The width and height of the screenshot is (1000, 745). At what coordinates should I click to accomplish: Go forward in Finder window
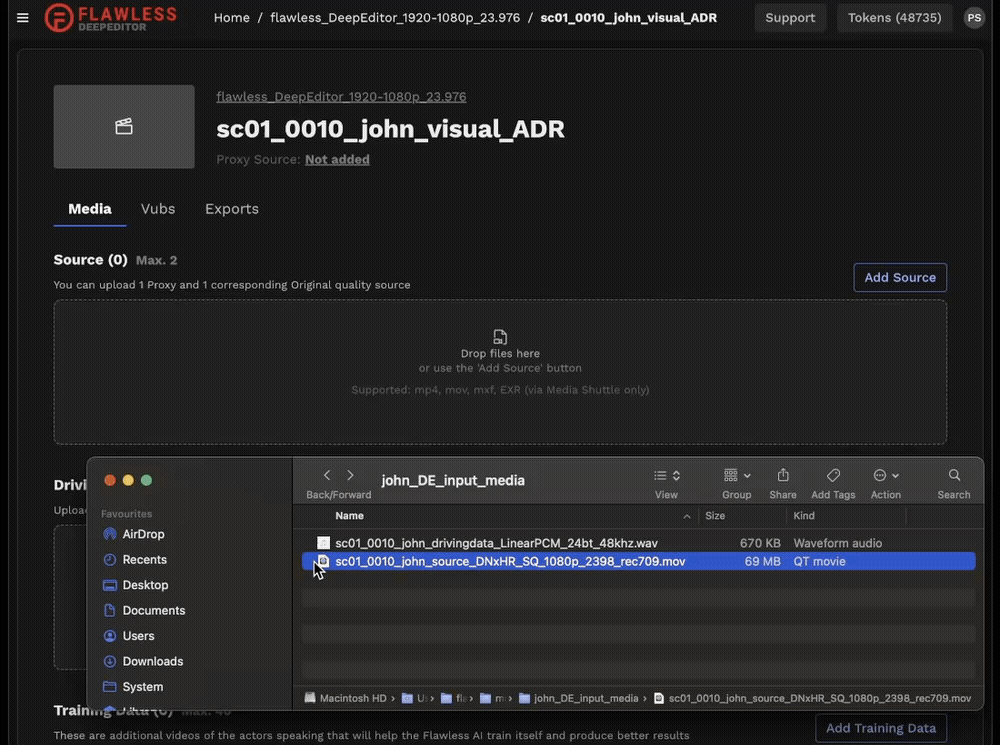pos(350,475)
